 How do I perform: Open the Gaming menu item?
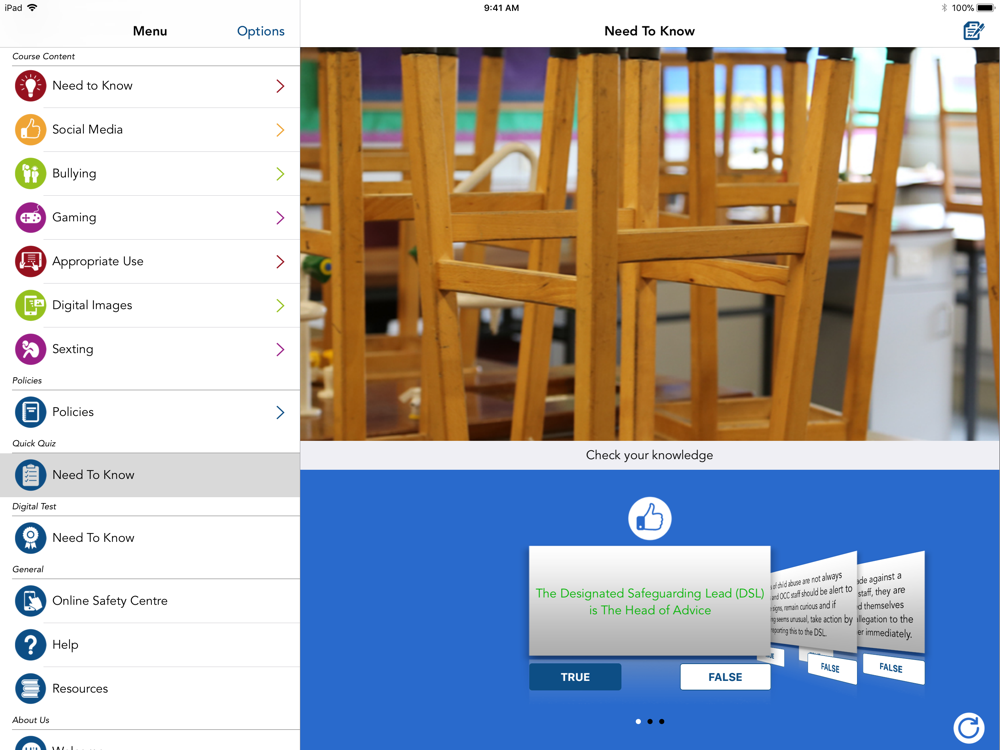(x=150, y=217)
